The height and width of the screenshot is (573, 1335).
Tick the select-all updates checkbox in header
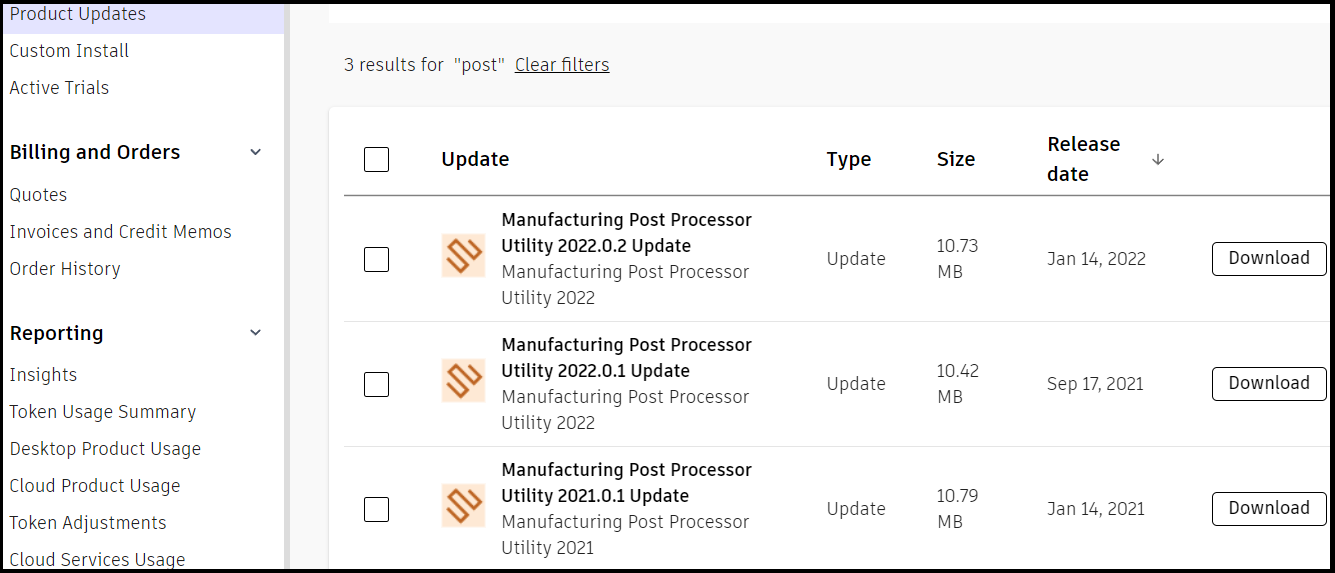pyautogui.click(x=376, y=159)
